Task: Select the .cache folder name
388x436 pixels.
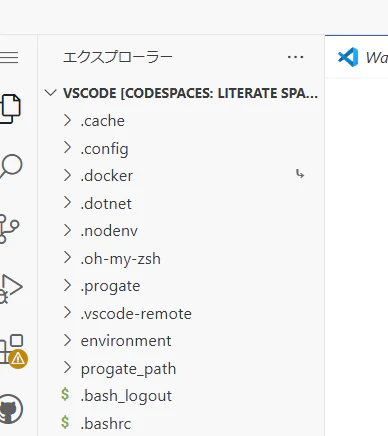Action: coord(103,121)
